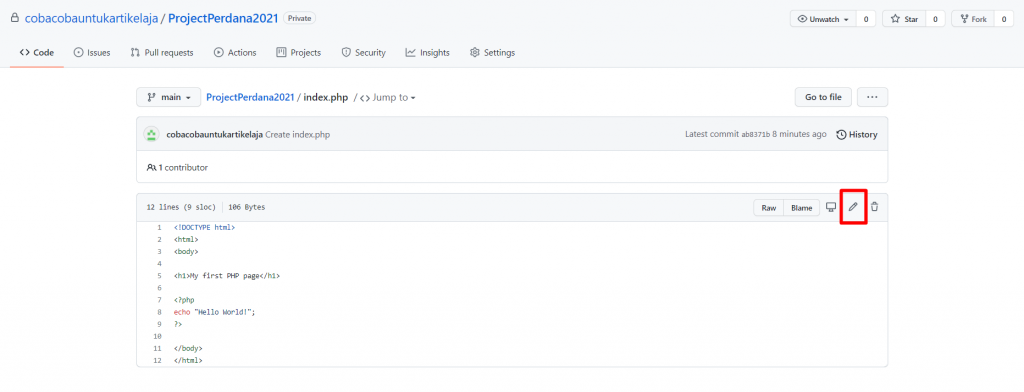The height and width of the screenshot is (392, 1024).
Task: Open the Actions tab
Action: 235,53
